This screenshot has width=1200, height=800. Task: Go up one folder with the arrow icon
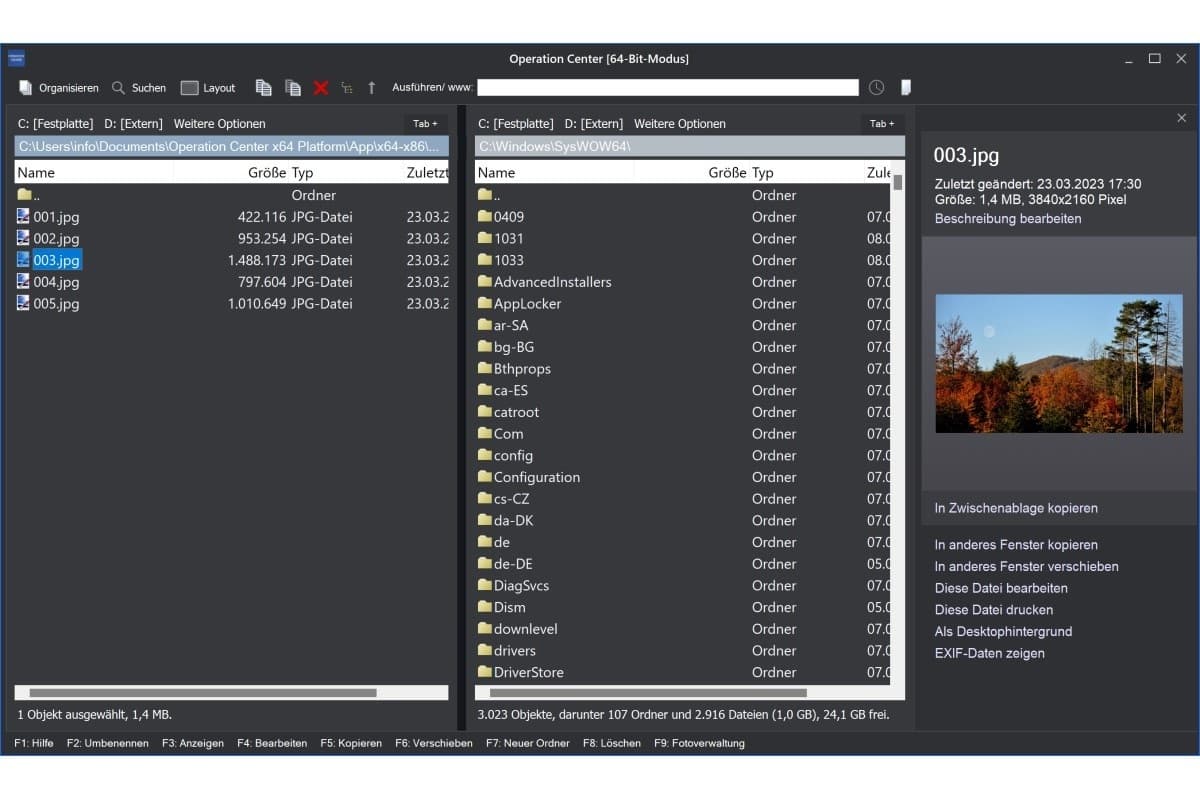(x=371, y=87)
